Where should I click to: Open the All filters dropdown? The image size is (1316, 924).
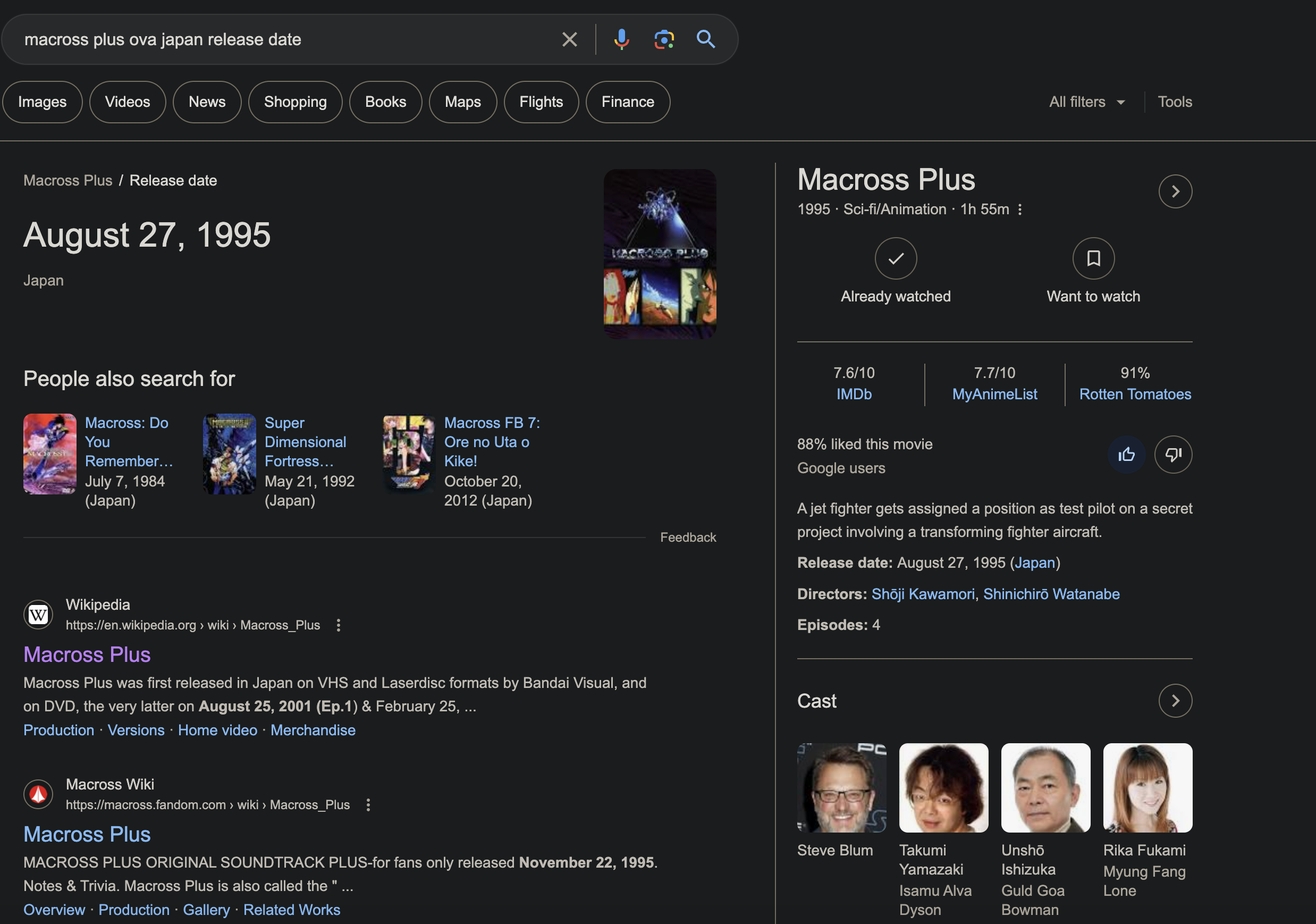(1087, 102)
